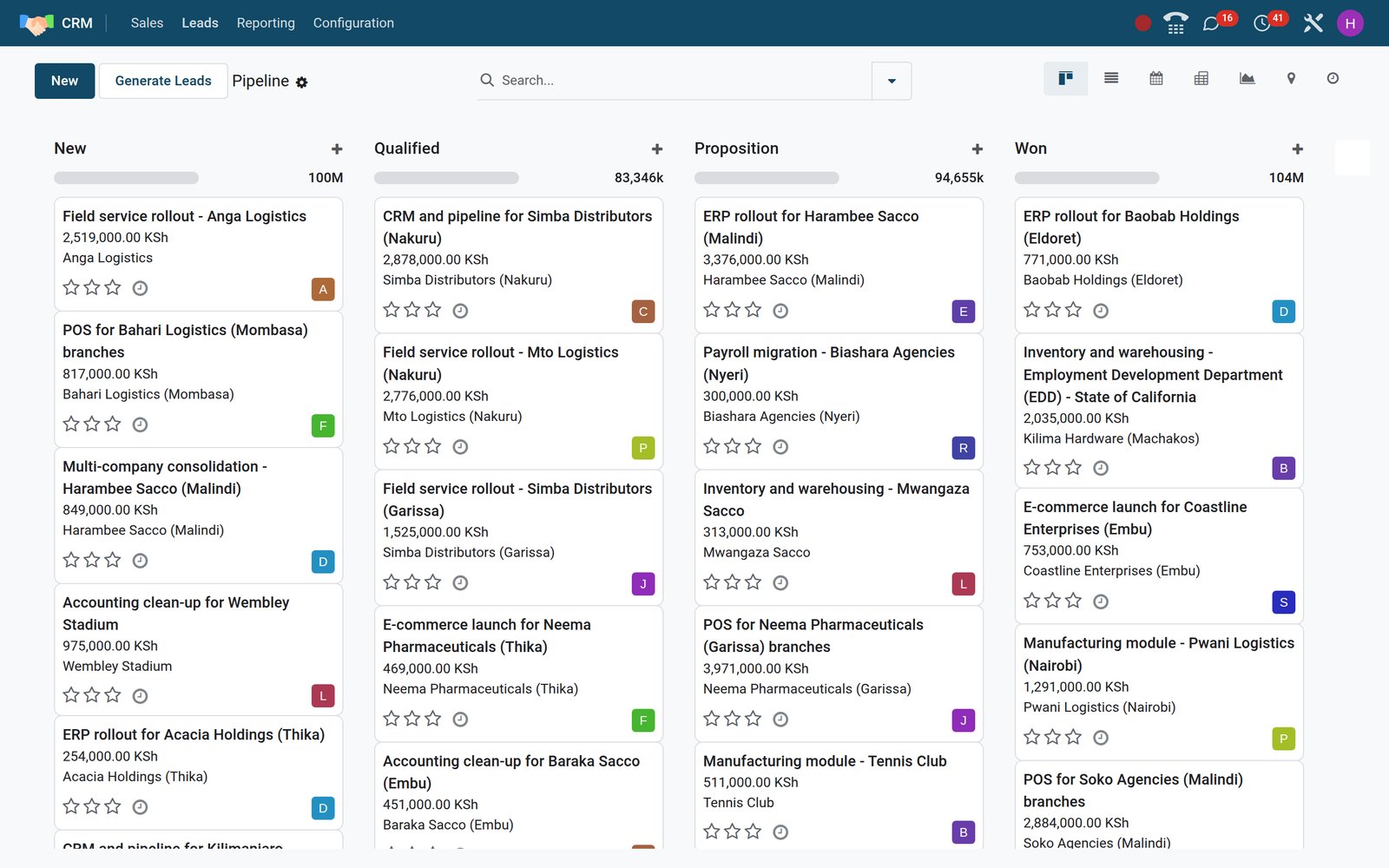Screen dimensions: 1389x868
Task: Open Payroll migration - Biashara Agencies card
Action: click(x=839, y=401)
